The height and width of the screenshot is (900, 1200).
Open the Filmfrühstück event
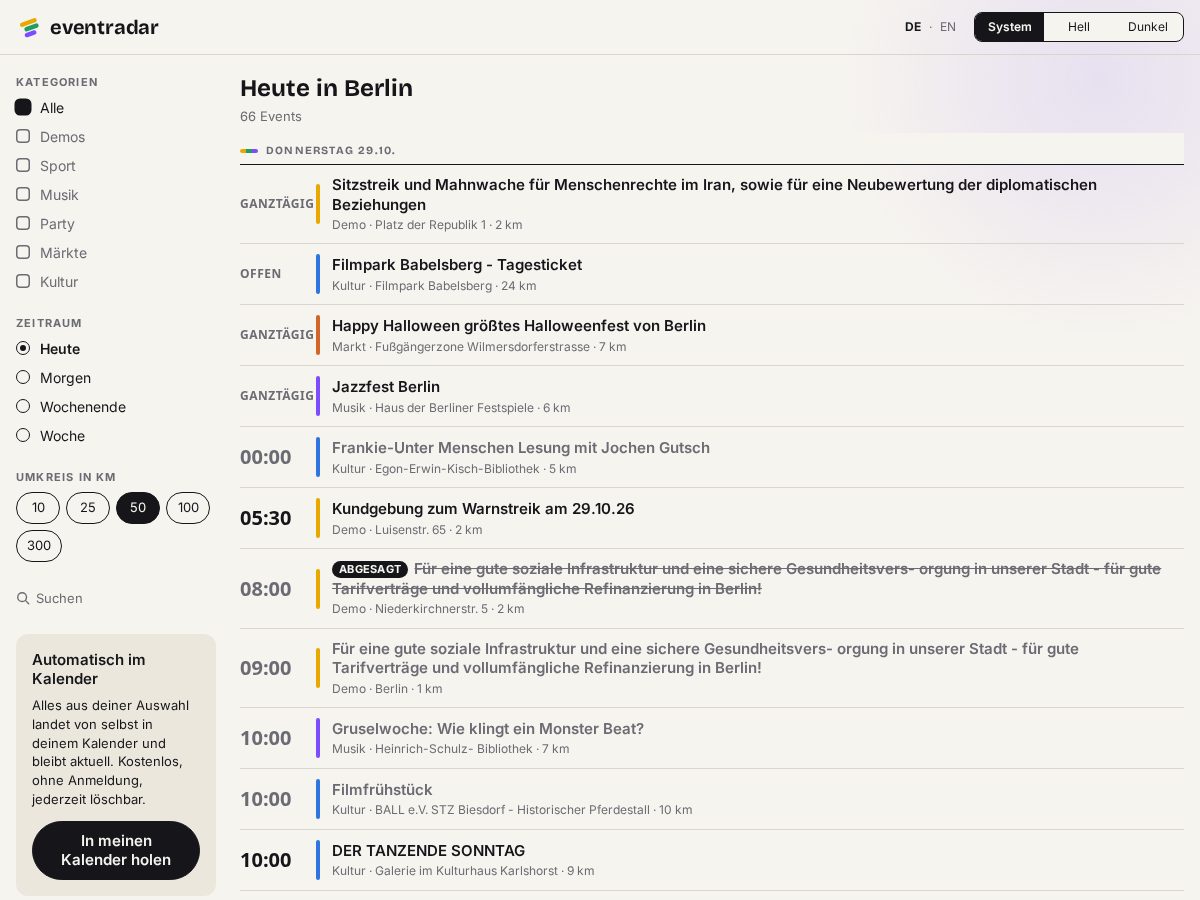coord(712,799)
